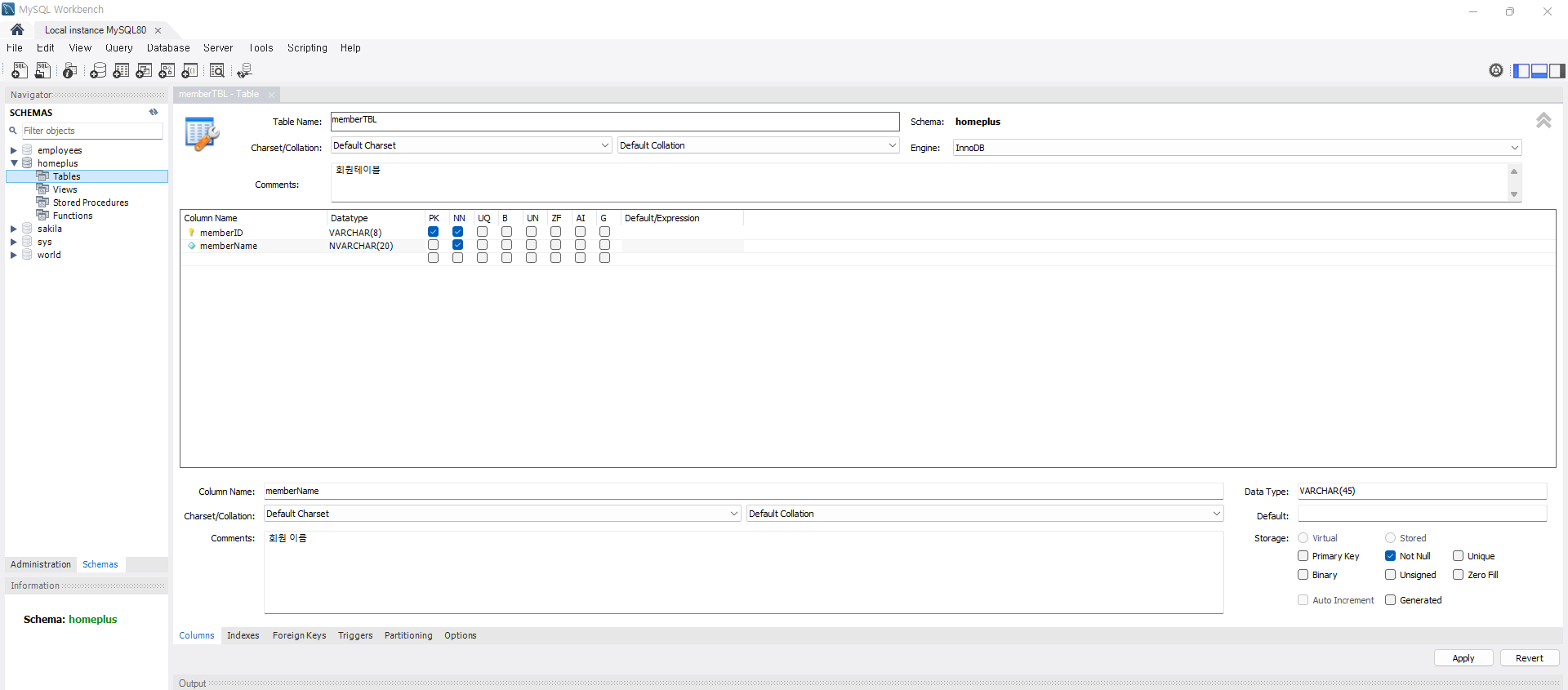Open the Scripting menu
1568x690 pixels.
pyautogui.click(x=307, y=48)
